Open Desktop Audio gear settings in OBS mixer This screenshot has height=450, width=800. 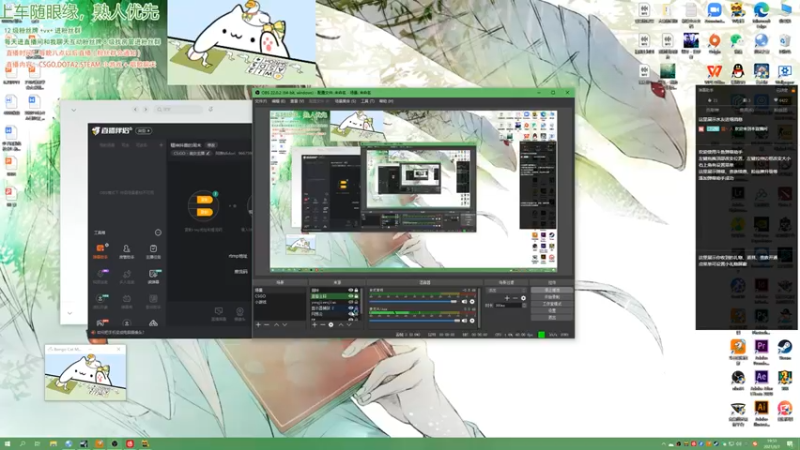(472, 302)
